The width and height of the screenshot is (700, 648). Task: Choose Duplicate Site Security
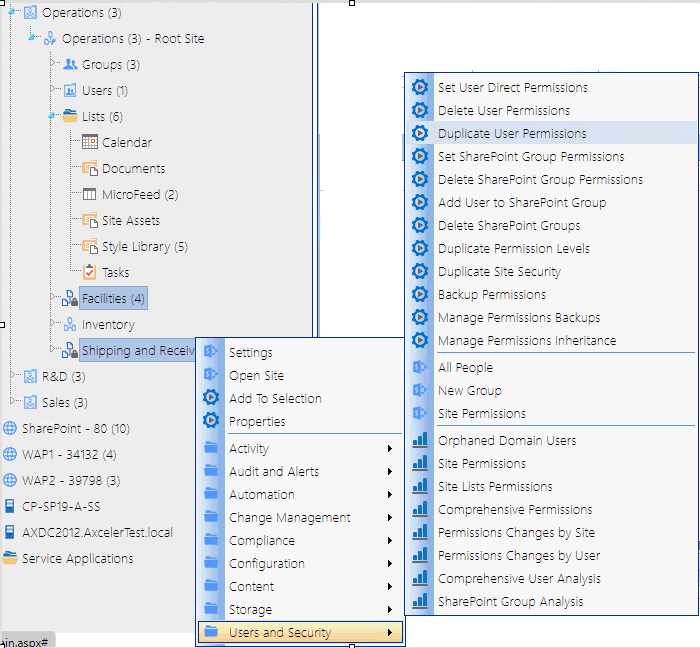click(552, 271)
